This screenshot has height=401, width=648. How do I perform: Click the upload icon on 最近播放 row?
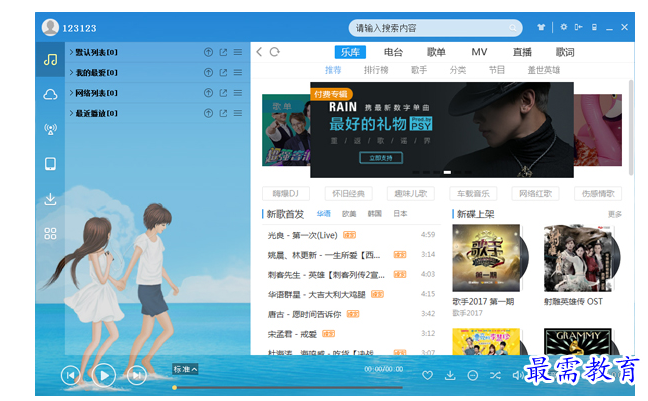click(208, 113)
